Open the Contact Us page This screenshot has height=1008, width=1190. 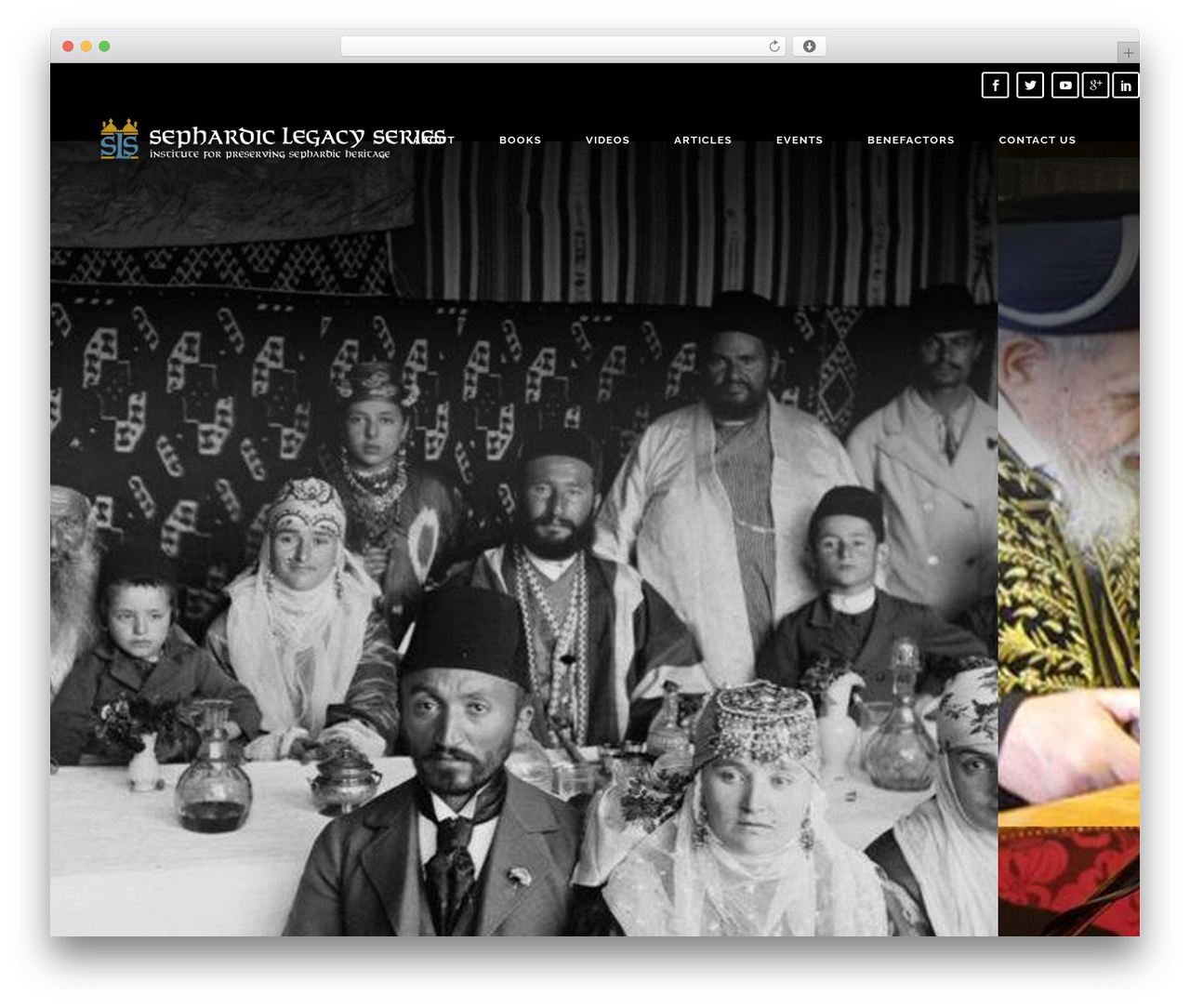click(1038, 140)
